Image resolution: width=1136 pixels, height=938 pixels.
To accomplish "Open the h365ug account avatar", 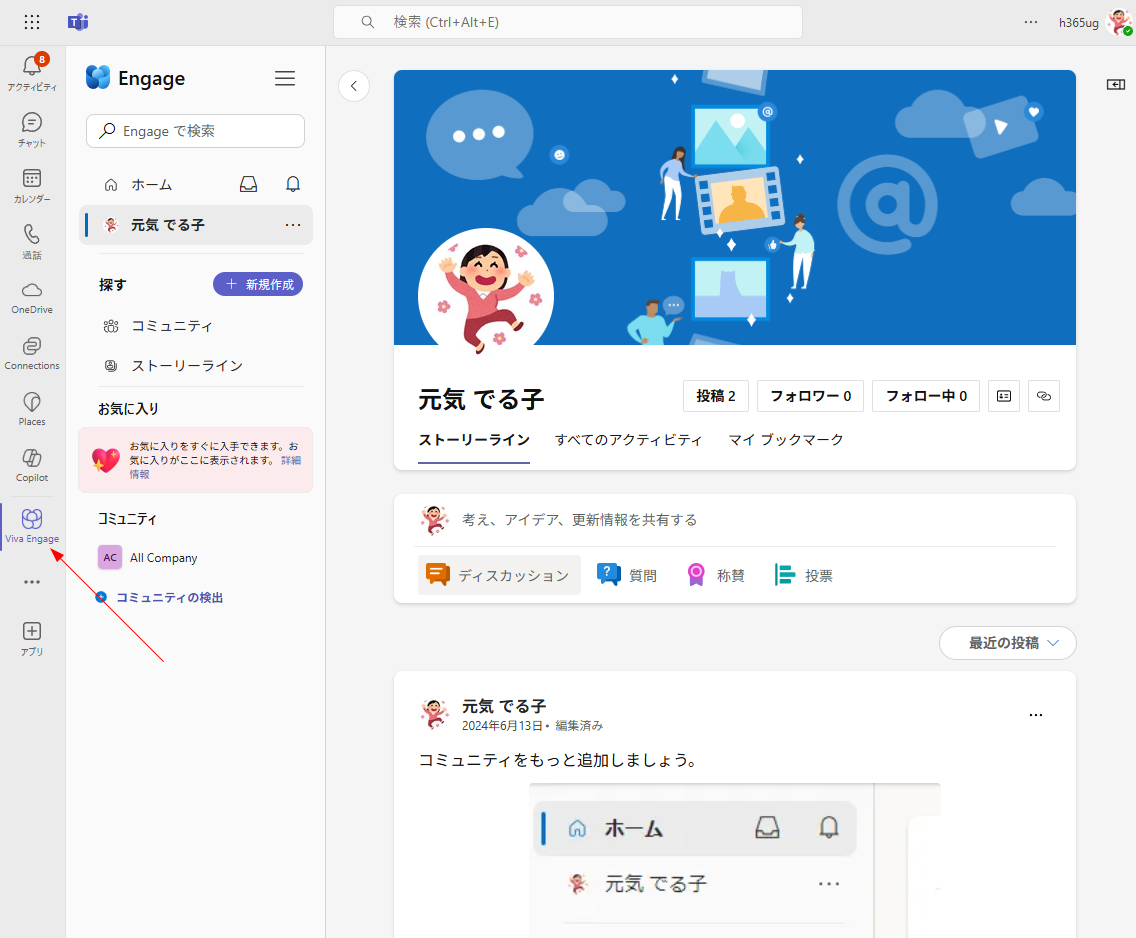I will 1119,22.
